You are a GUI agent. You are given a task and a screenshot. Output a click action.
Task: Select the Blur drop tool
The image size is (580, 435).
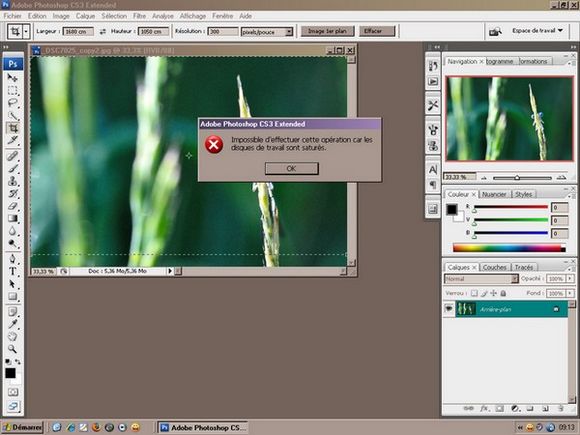(12, 231)
